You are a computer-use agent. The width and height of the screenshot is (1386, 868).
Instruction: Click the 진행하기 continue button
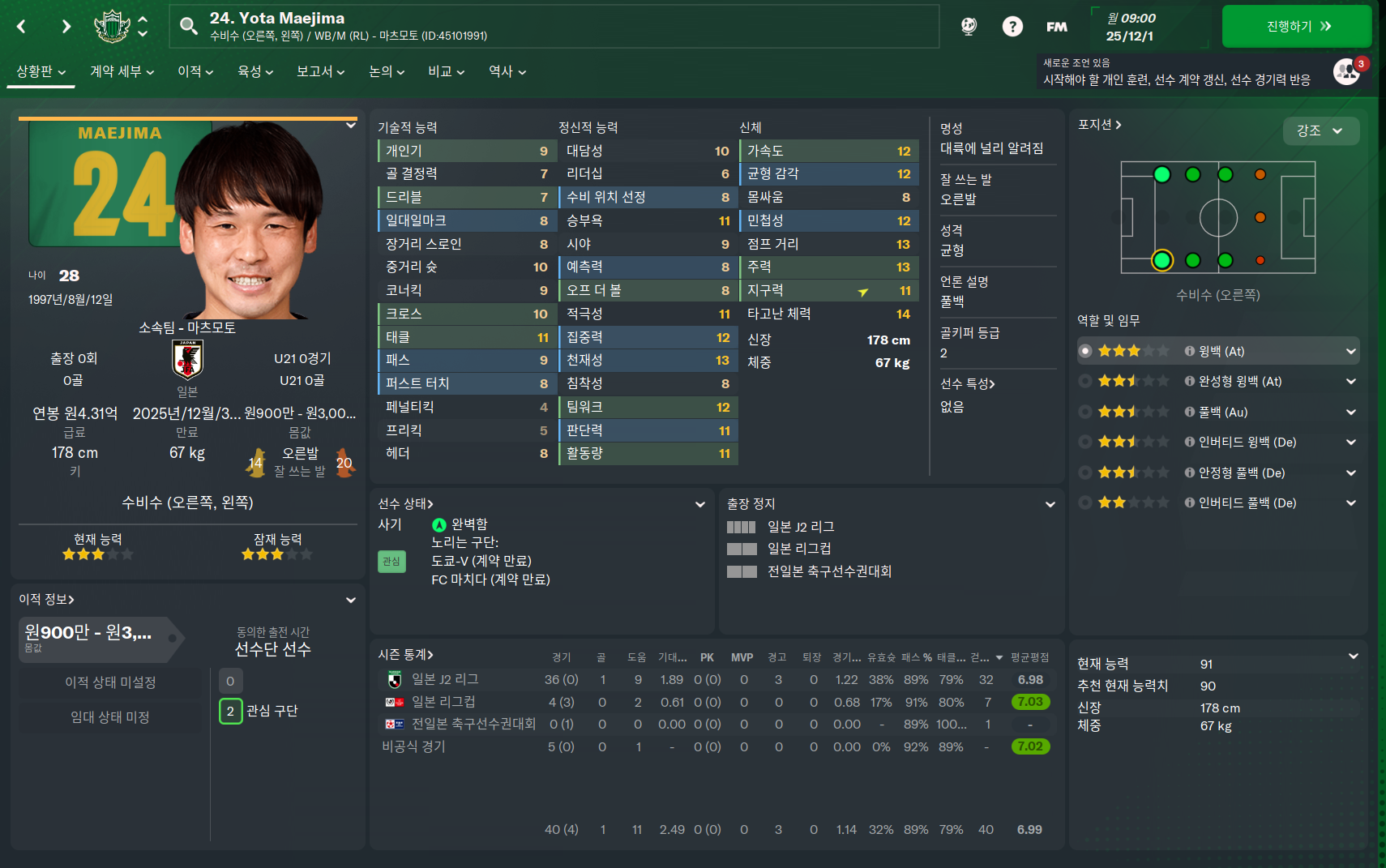tap(1297, 27)
